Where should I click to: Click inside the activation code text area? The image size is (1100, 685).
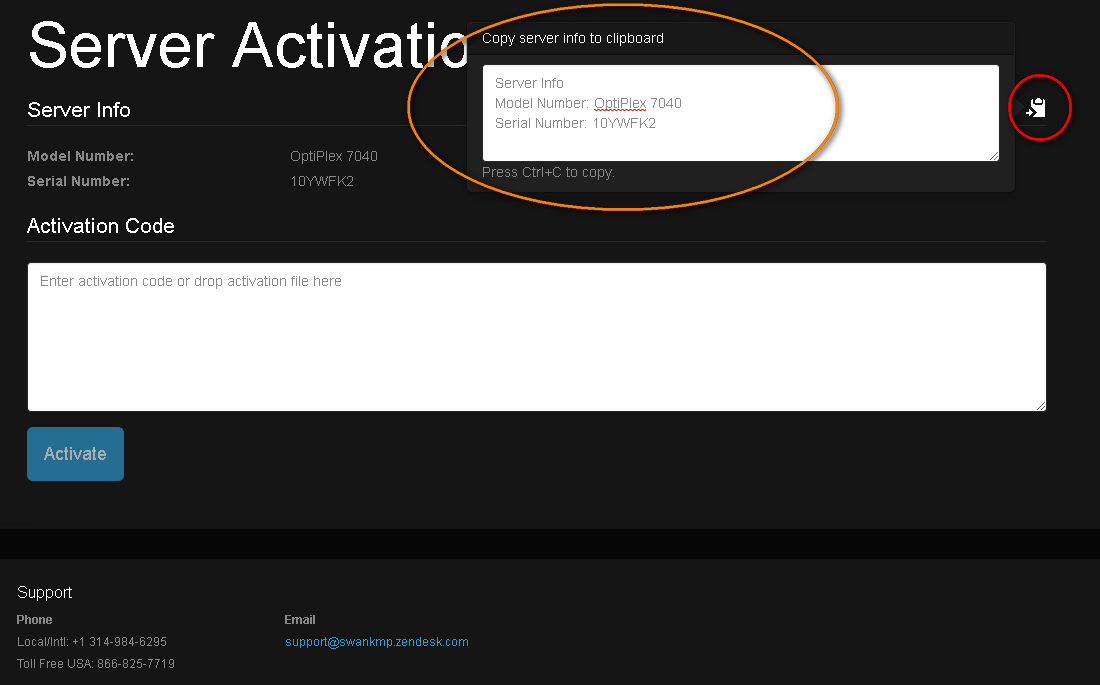(x=536, y=337)
